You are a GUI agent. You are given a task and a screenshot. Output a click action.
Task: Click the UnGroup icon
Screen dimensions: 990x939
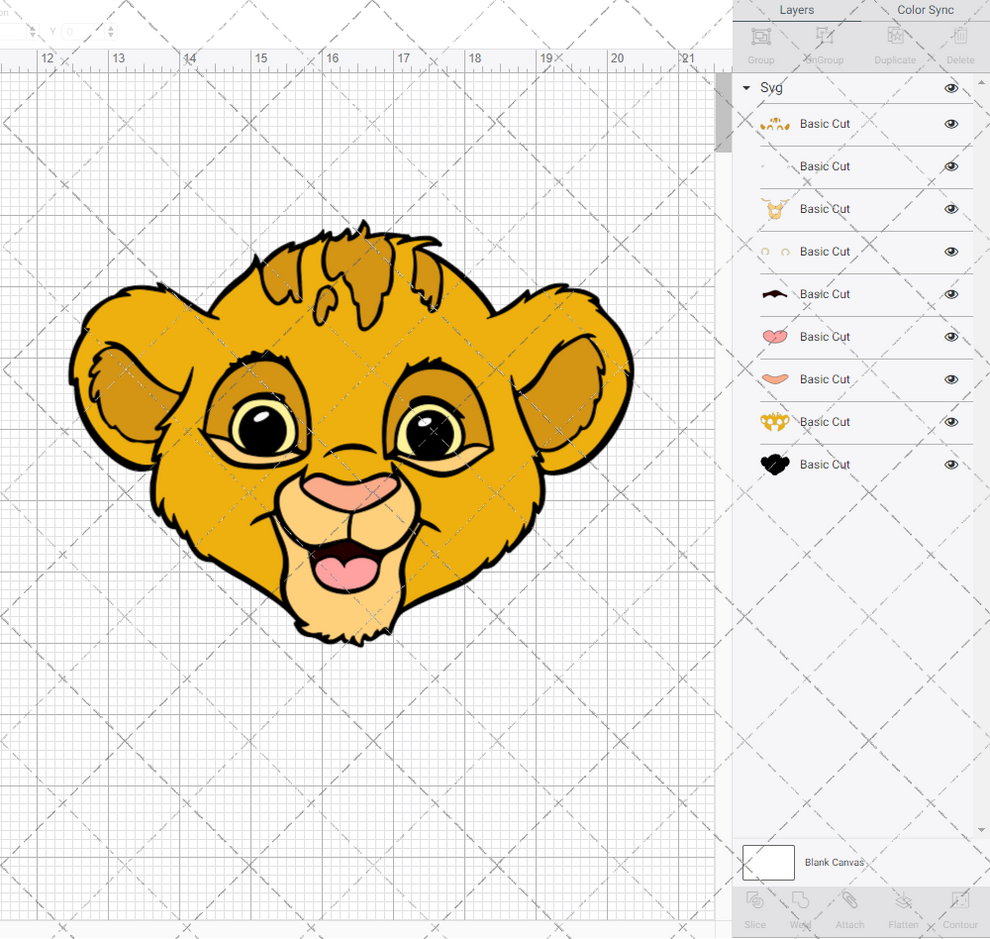click(x=824, y=43)
